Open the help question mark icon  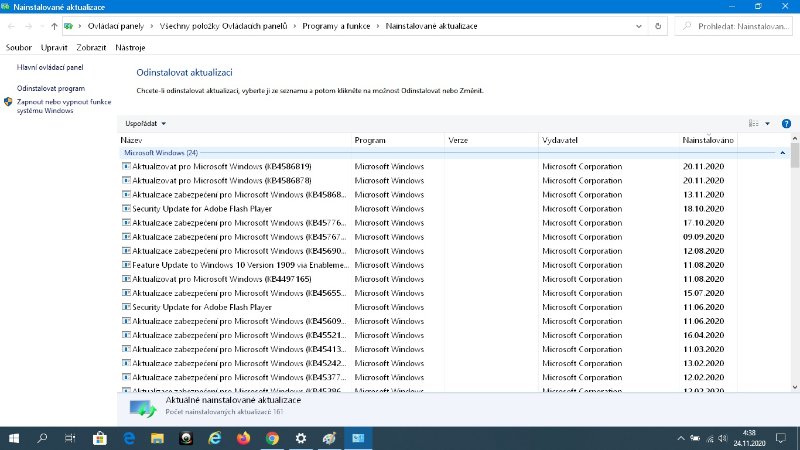pyautogui.click(x=786, y=123)
